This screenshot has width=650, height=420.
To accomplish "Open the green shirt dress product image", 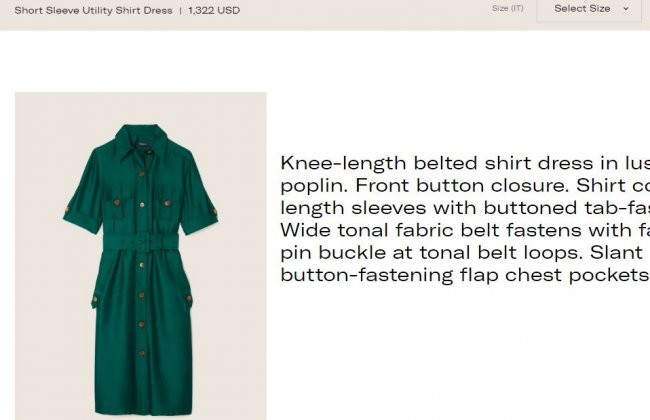I will point(141,256).
